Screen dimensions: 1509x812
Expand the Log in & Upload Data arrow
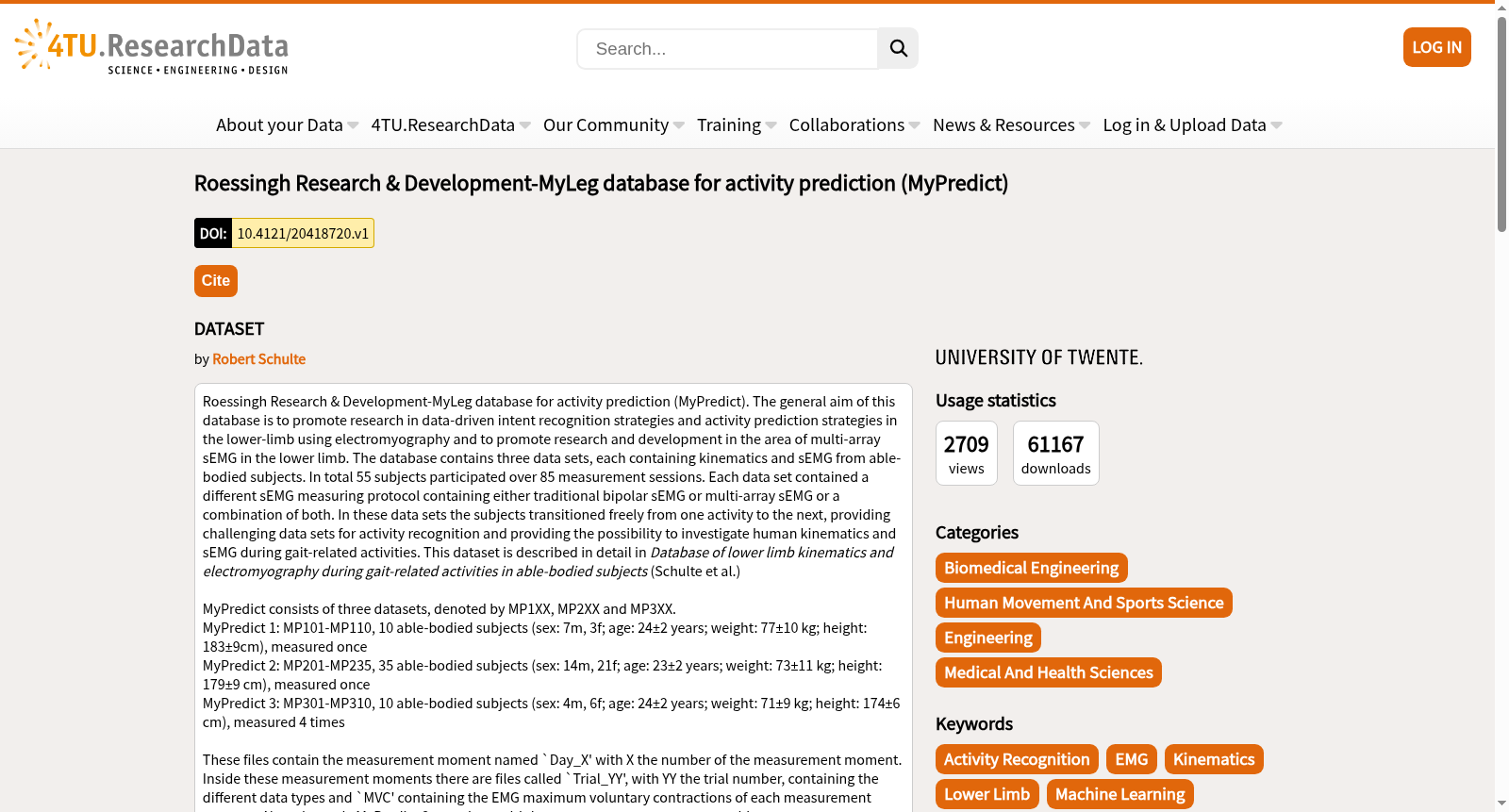[x=1277, y=125]
